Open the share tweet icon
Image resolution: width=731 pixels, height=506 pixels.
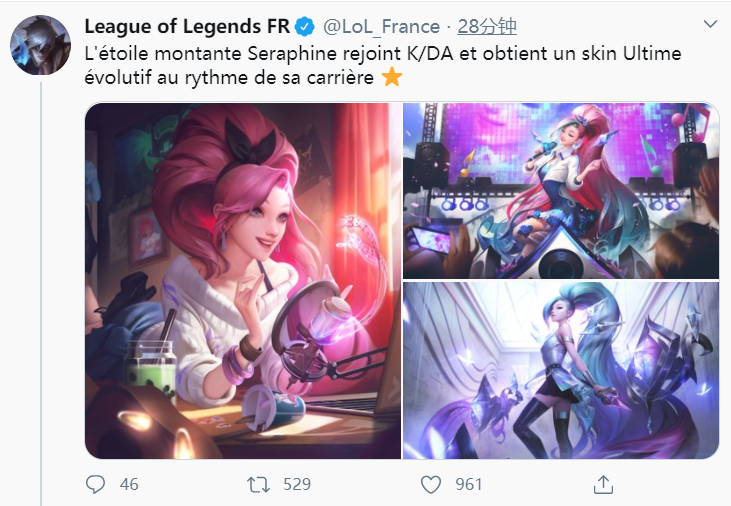603,484
